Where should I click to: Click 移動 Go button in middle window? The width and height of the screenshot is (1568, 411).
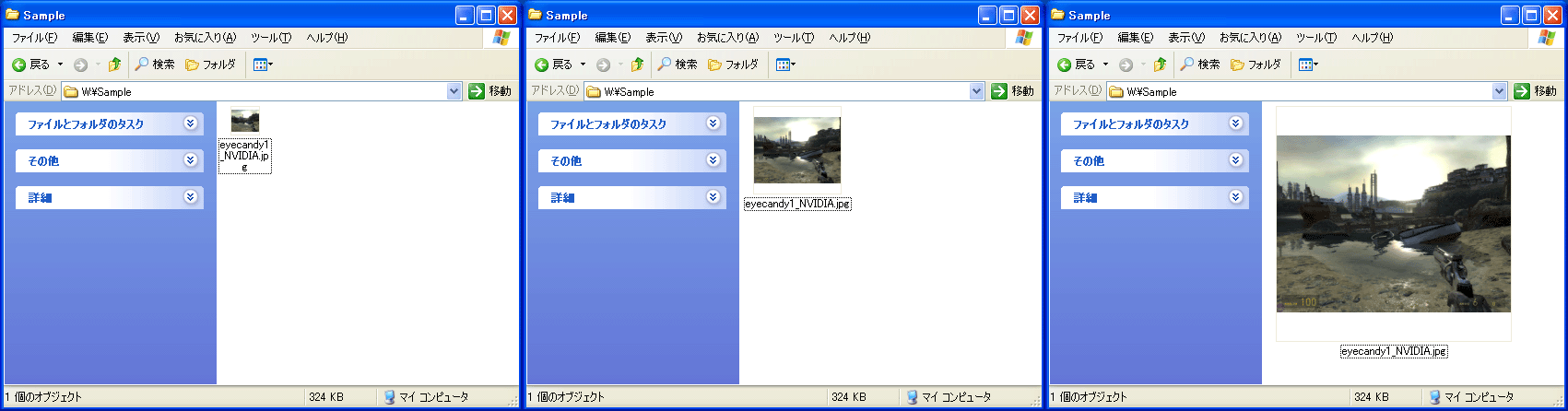pyautogui.click(x=1012, y=91)
